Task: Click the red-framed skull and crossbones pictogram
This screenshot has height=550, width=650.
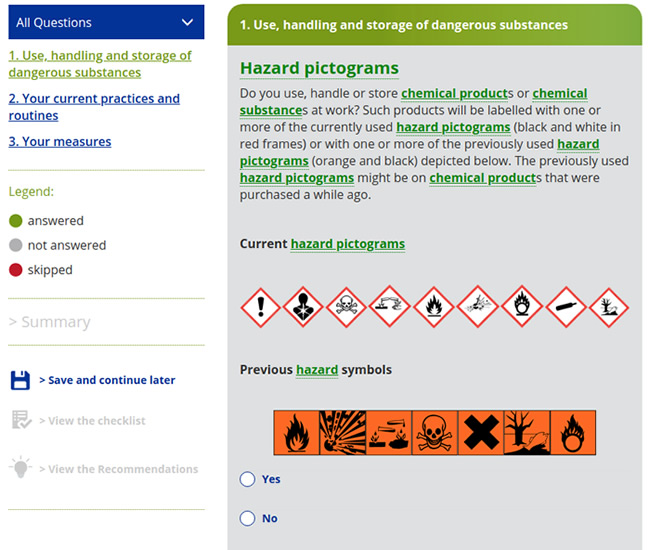Action: pos(347,307)
